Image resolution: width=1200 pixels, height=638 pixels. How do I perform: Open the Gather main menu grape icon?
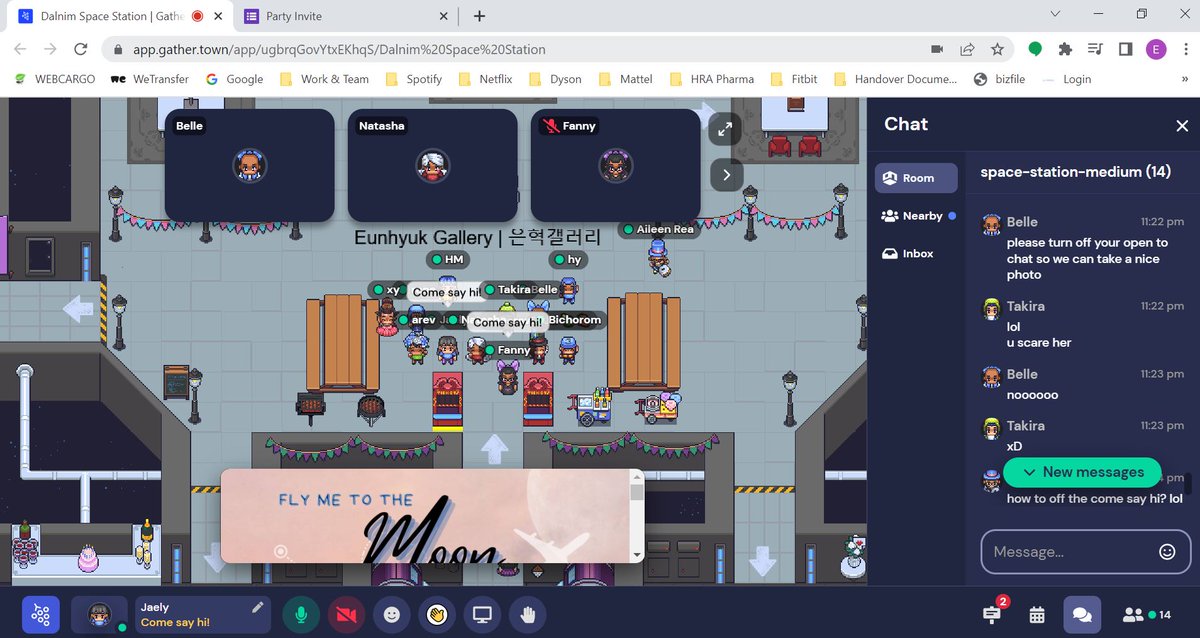tap(41, 614)
